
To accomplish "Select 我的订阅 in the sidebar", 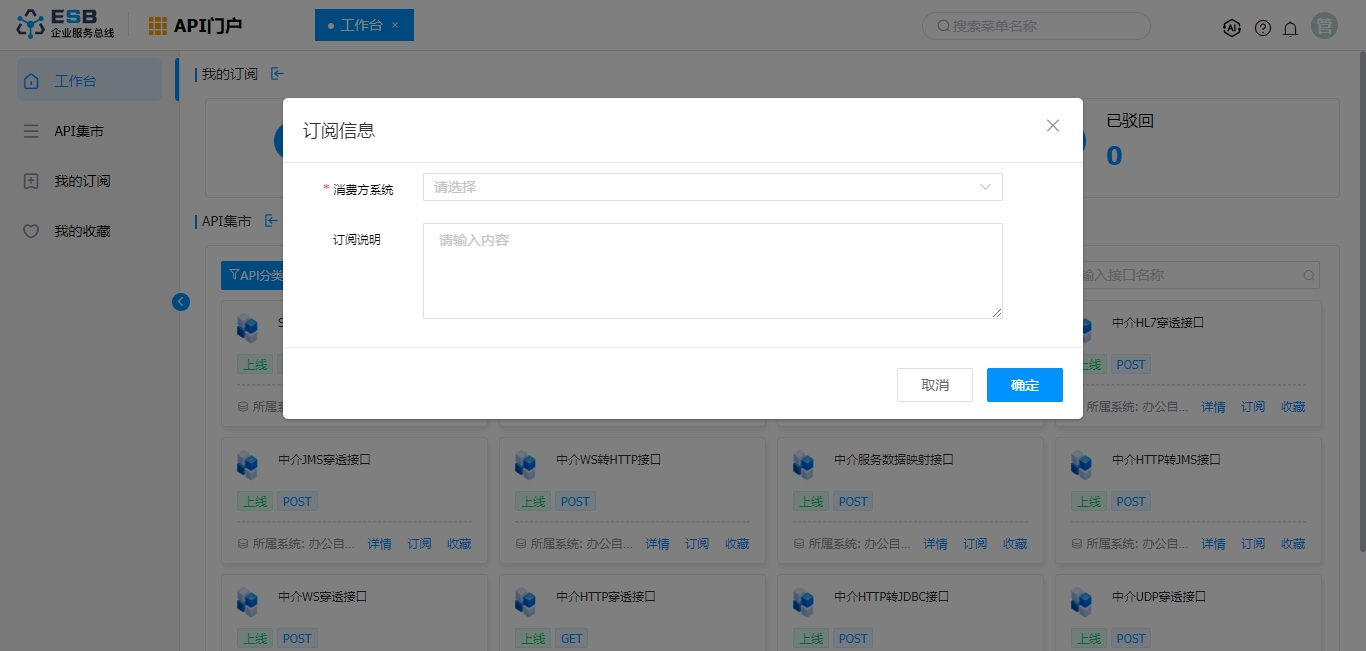I will [82, 181].
